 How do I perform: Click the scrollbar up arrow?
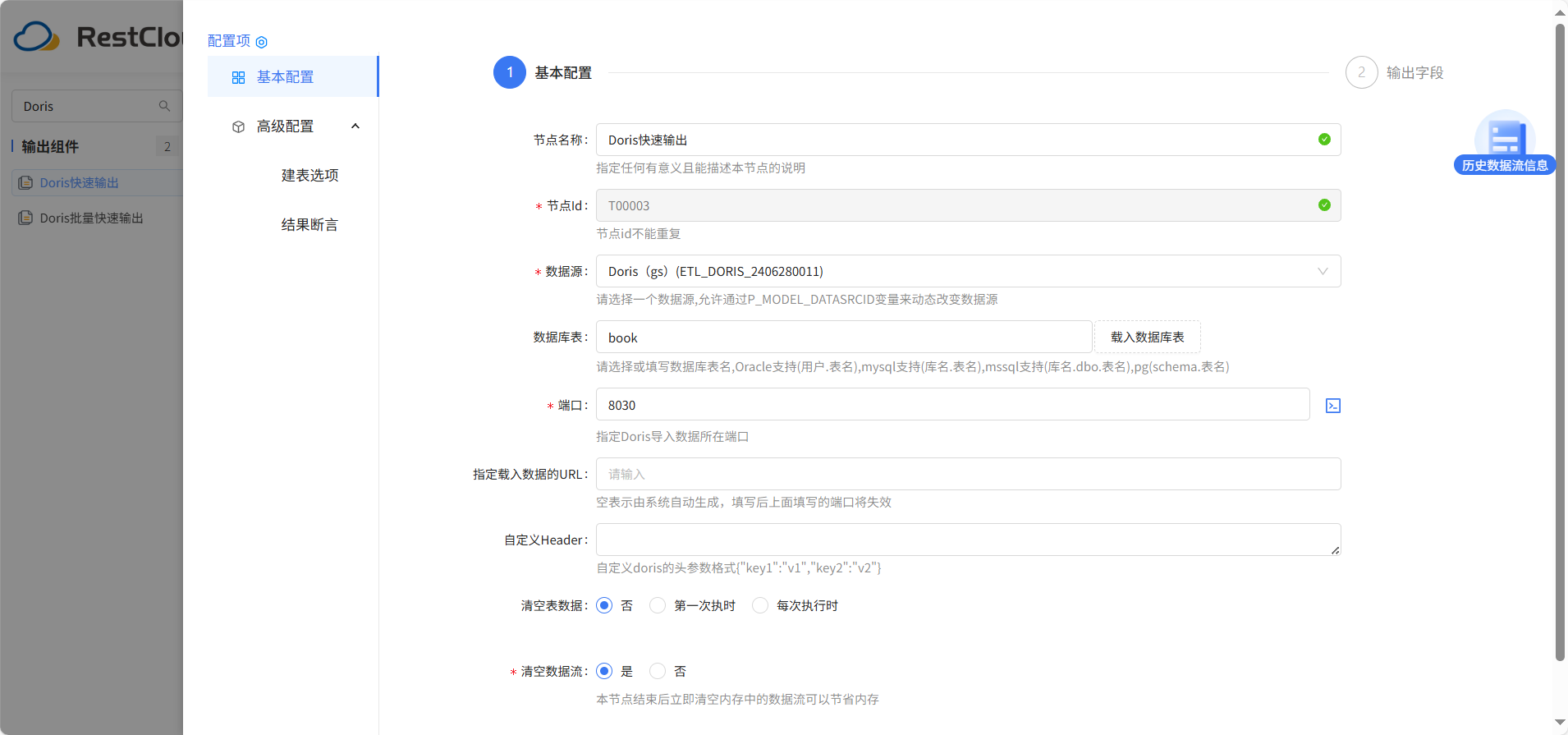coord(1560,12)
